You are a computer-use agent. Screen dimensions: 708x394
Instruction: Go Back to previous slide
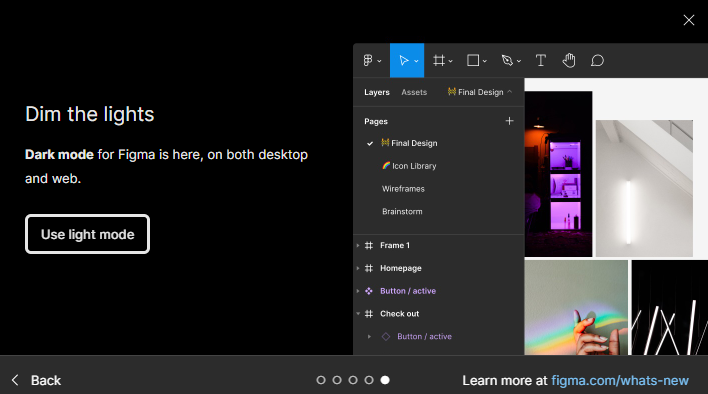click(x=46, y=380)
